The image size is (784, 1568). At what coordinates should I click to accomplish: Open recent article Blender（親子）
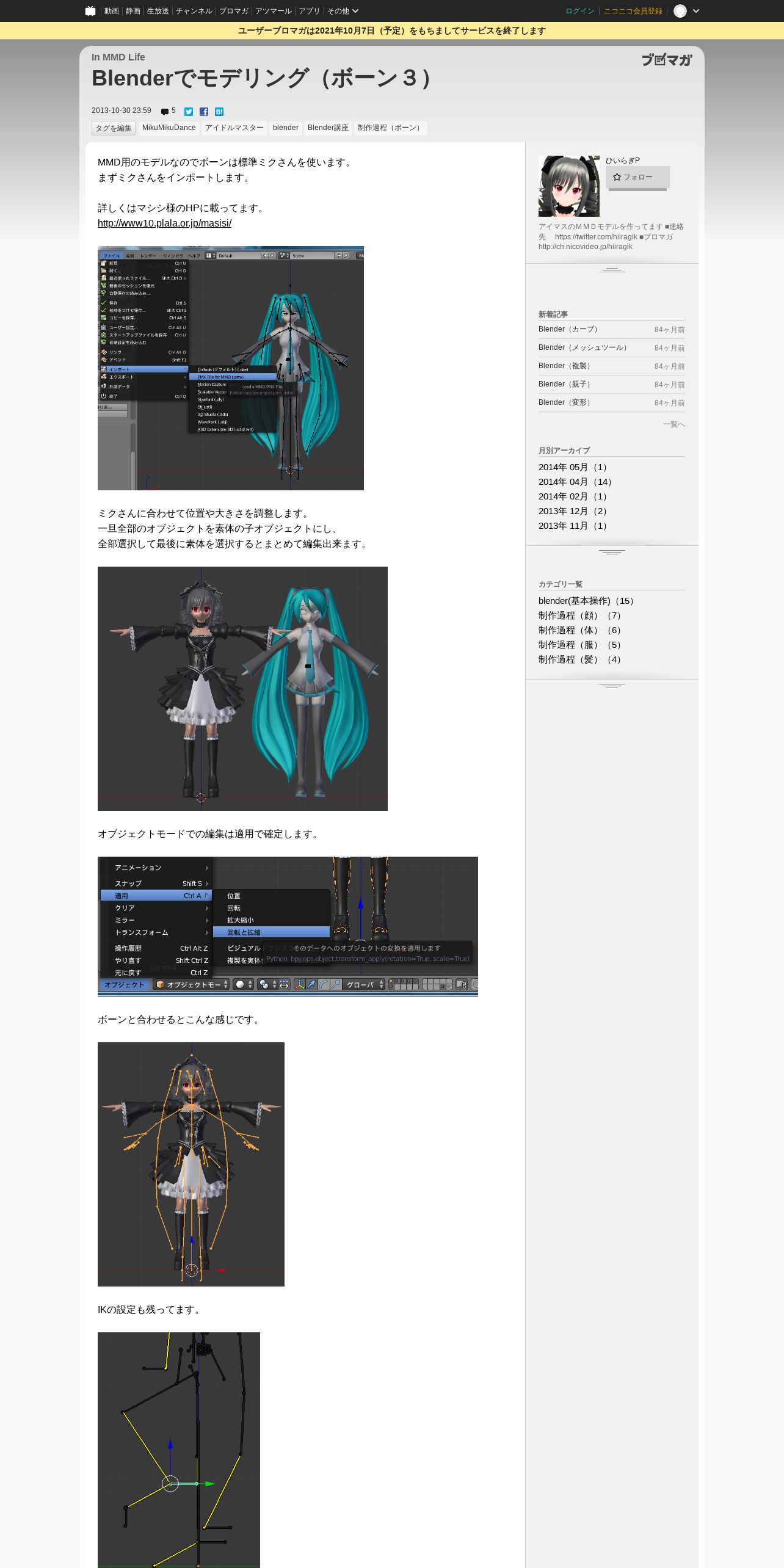[x=566, y=384]
